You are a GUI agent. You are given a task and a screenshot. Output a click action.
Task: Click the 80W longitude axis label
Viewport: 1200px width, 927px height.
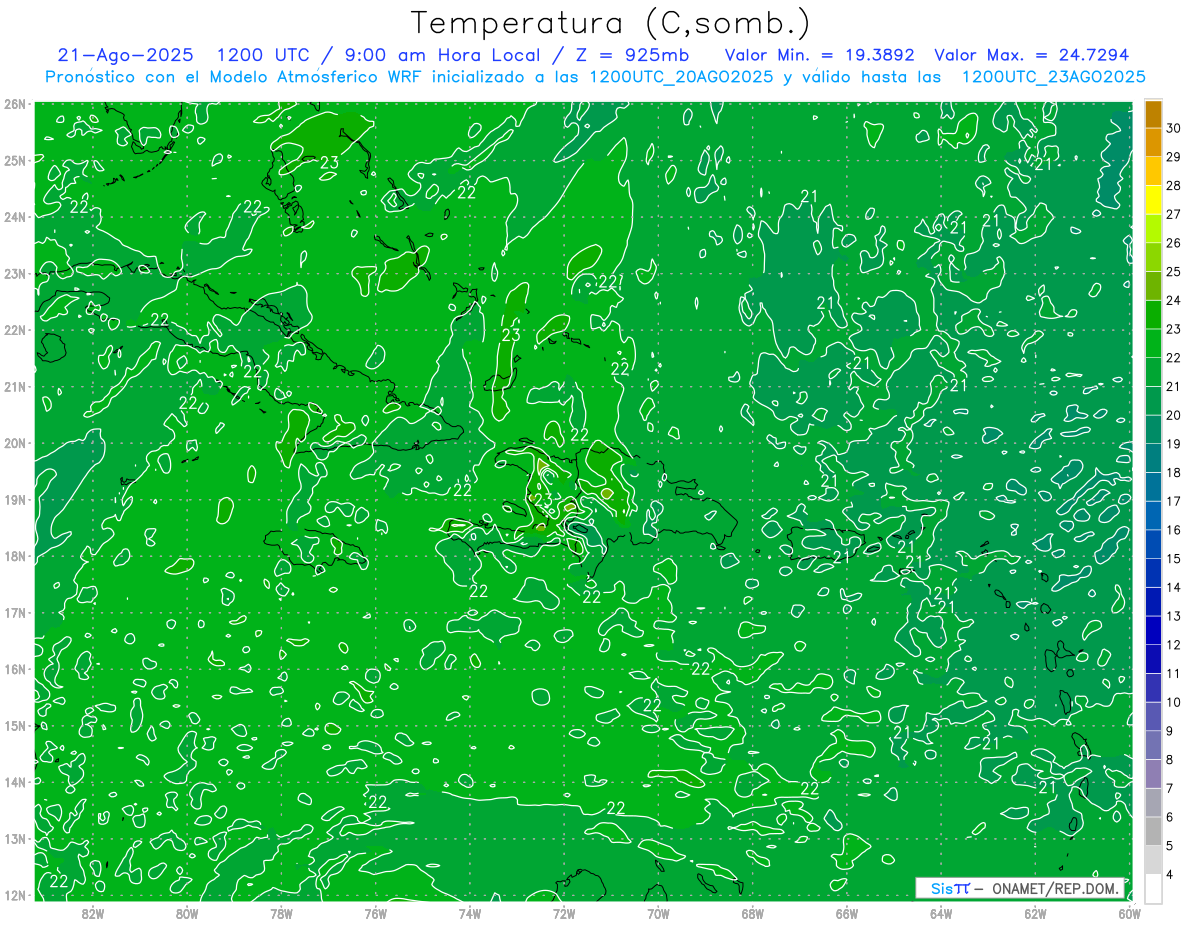[187, 913]
